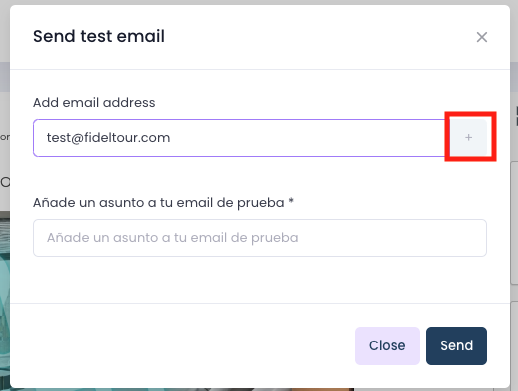Image resolution: width=518 pixels, height=391 pixels.
Task: Click the plus icon to add the email
Action: [468, 137]
